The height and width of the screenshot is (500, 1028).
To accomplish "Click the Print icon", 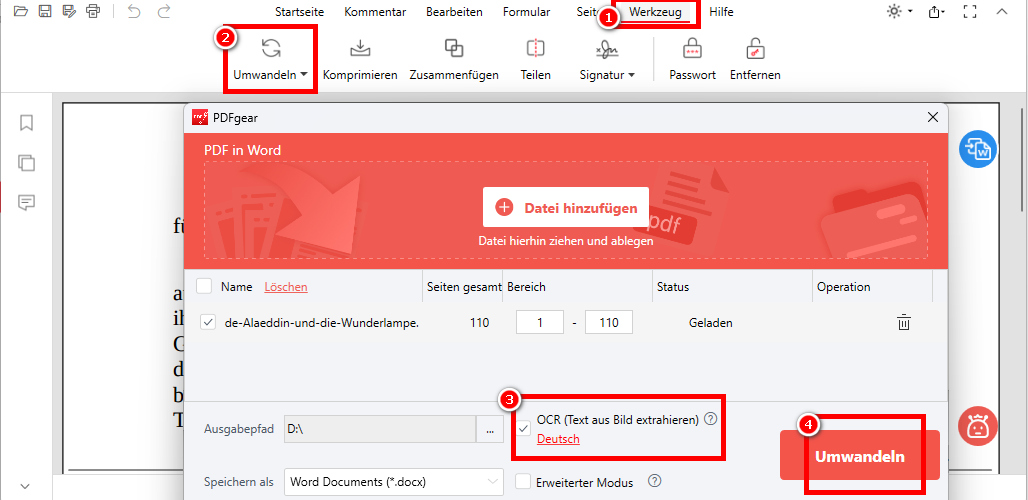I will (x=93, y=11).
